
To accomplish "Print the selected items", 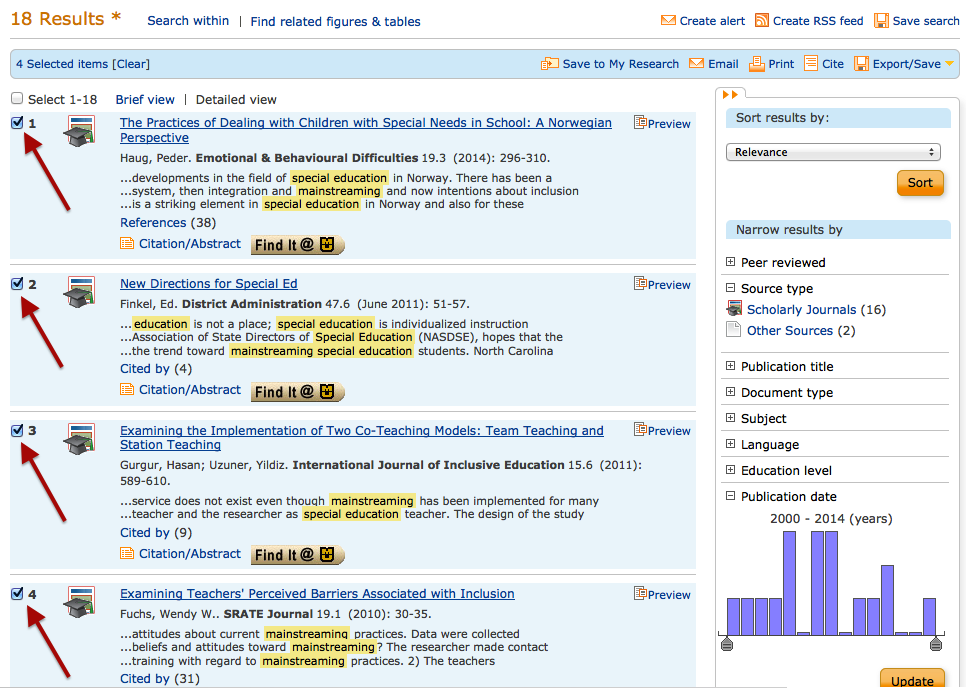I will point(771,63).
